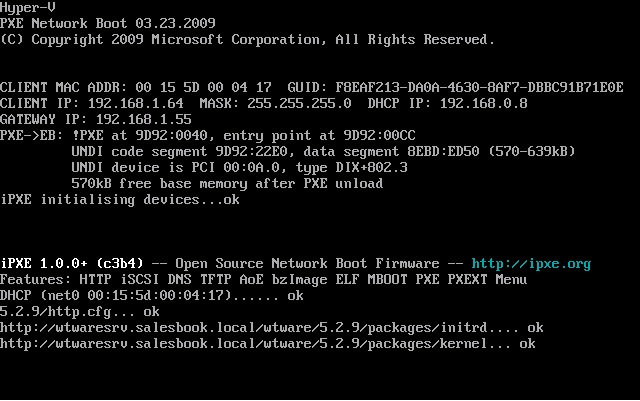Click the kernel package URL line
Viewport: 640px width, 401px height.
(268, 343)
